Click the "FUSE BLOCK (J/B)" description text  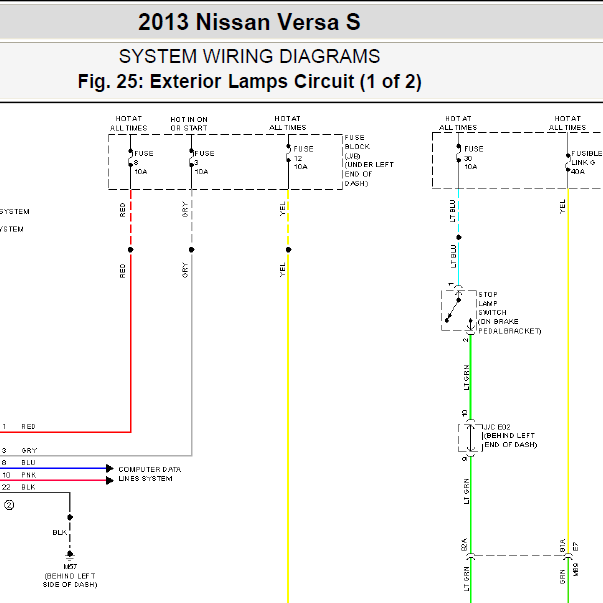368,160
